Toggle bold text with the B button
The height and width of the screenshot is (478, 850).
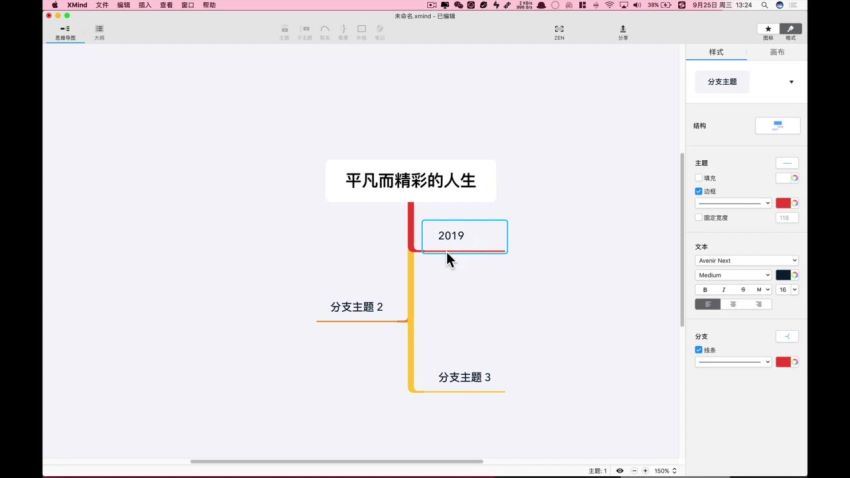point(705,290)
